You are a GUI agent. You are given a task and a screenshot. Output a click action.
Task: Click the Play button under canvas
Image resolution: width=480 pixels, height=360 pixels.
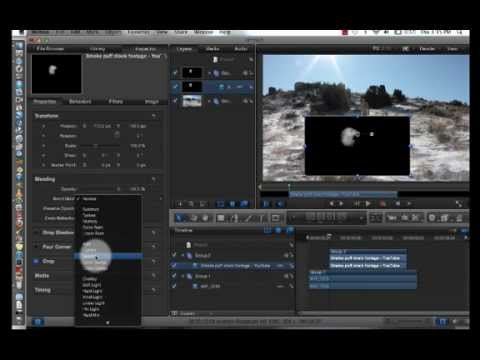click(368, 203)
